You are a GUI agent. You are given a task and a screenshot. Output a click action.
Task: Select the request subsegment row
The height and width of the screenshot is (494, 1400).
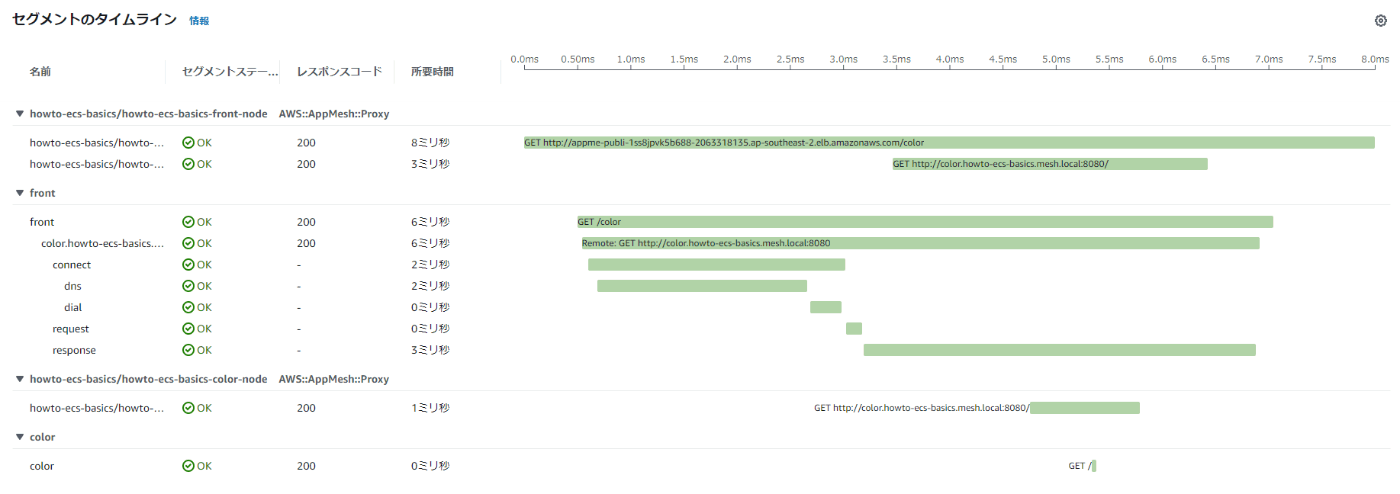[x=71, y=329]
